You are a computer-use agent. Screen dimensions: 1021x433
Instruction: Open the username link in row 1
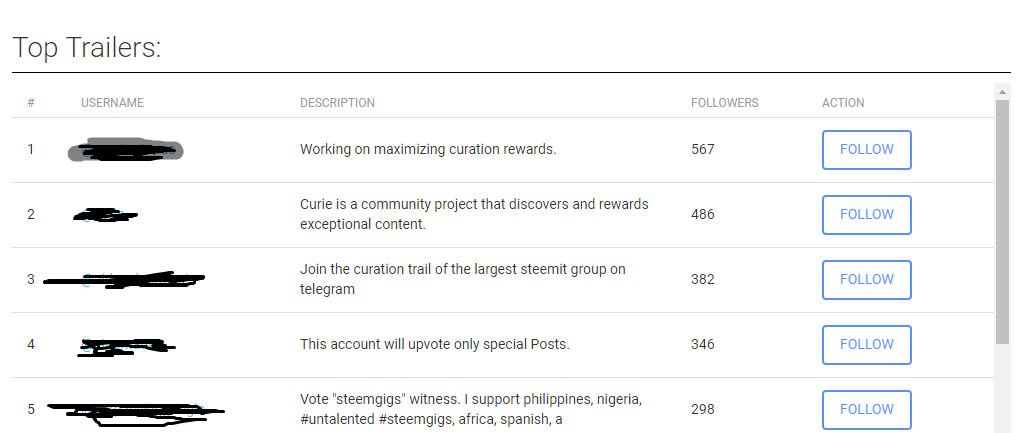pyautogui.click(x=126, y=150)
